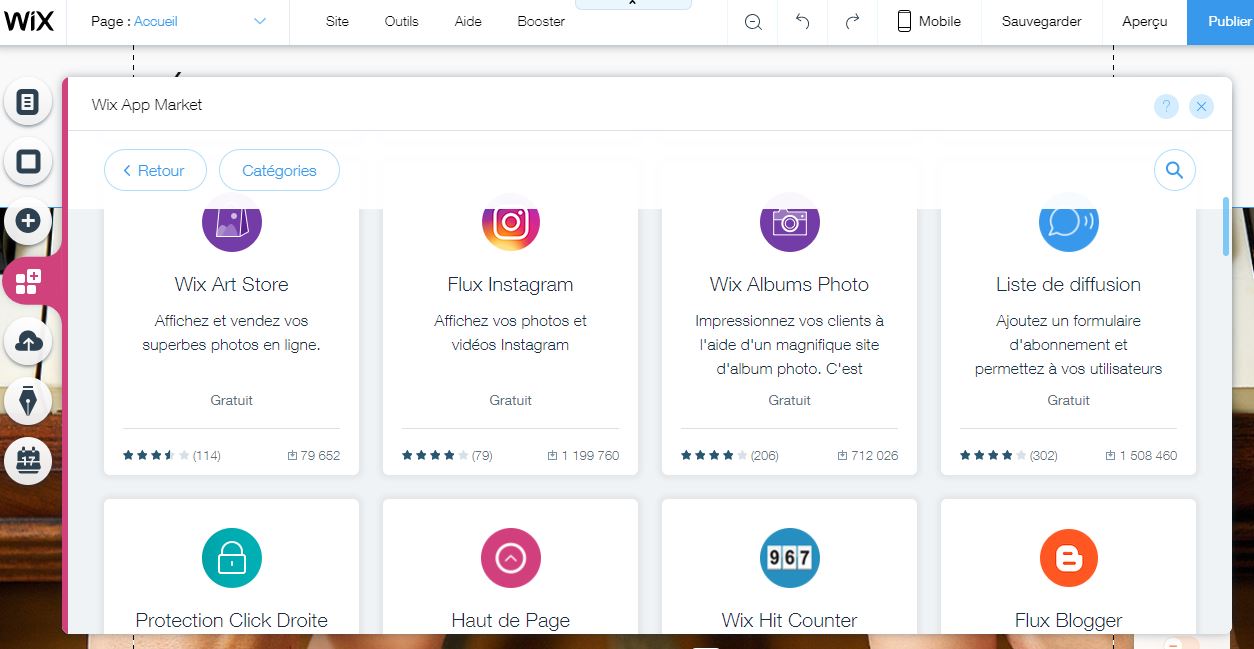Click the install count 712 026
This screenshot has width=1254, height=649.
point(868,455)
